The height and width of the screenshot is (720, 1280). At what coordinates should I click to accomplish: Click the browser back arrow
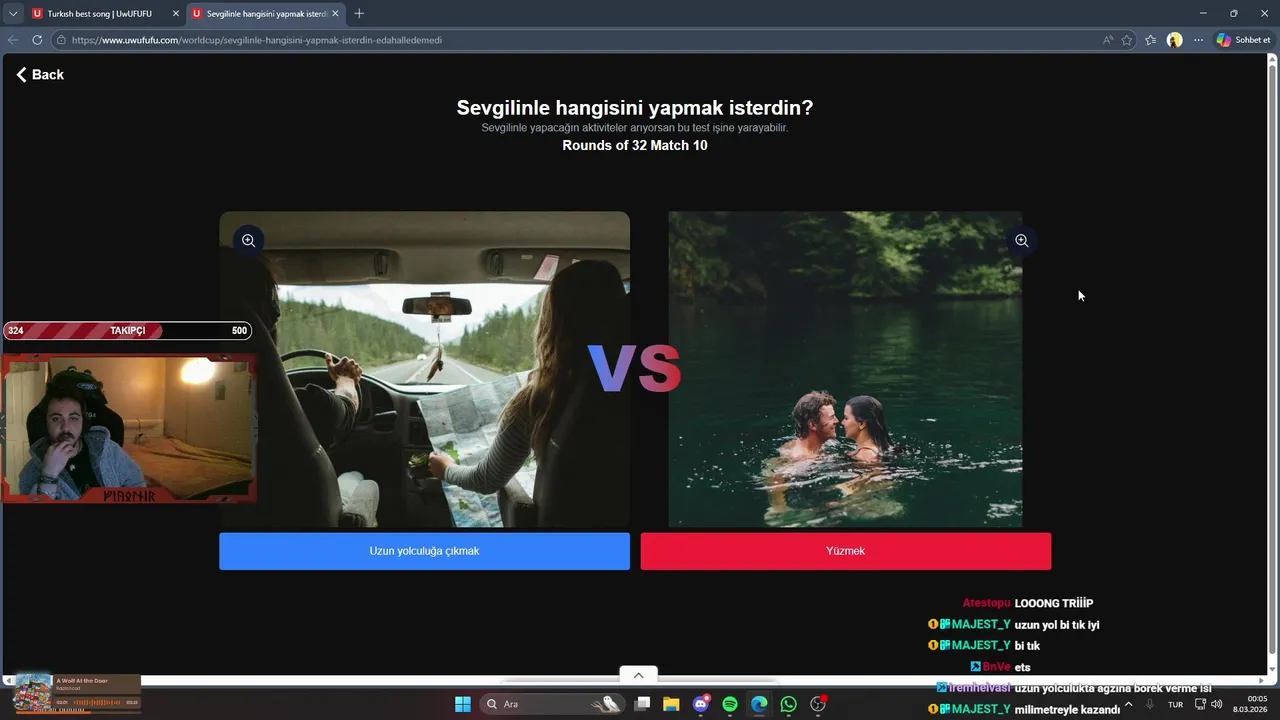13,40
